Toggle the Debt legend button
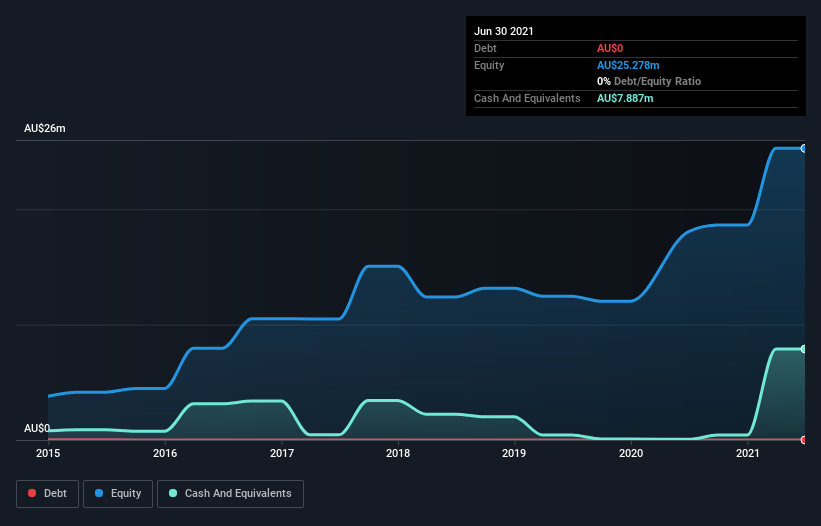This screenshot has height=526, width=821. pyautogui.click(x=48, y=494)
